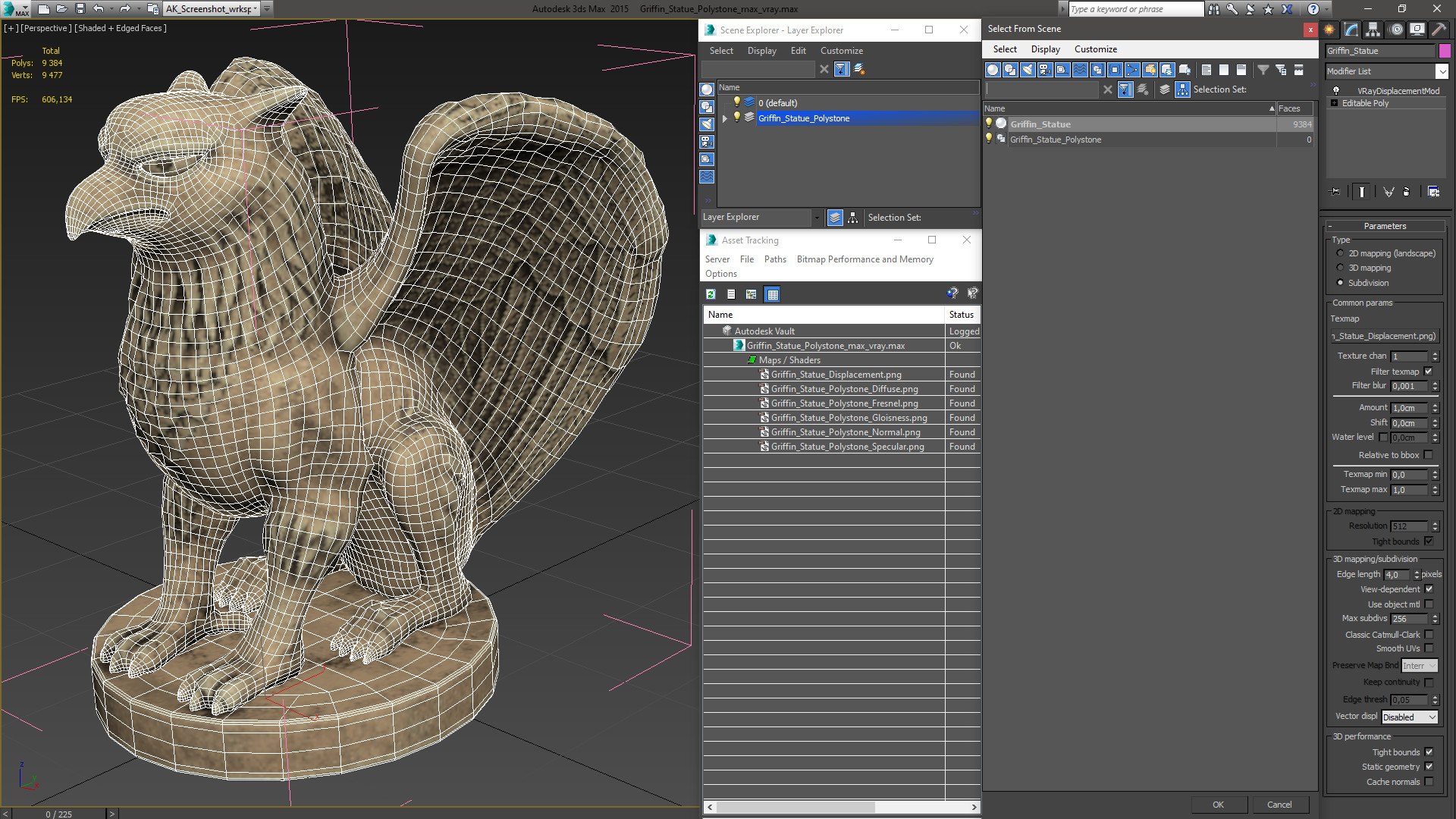The width and height of the screenshot is (1456, 819).
Task: Toggle Display Lights filter in Scene Explorer sidebar
Action: pyautogui.click(x=707, y=124)
